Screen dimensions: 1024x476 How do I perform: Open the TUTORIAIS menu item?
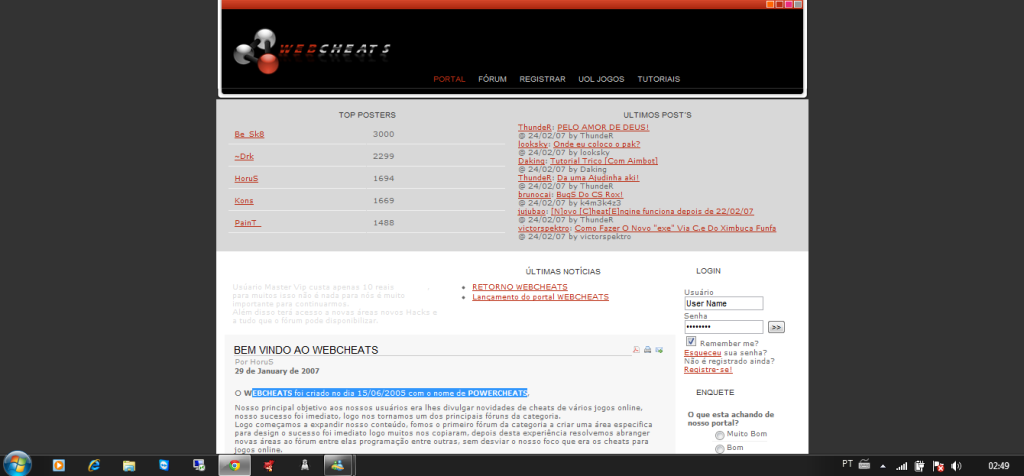pos(658,79)
